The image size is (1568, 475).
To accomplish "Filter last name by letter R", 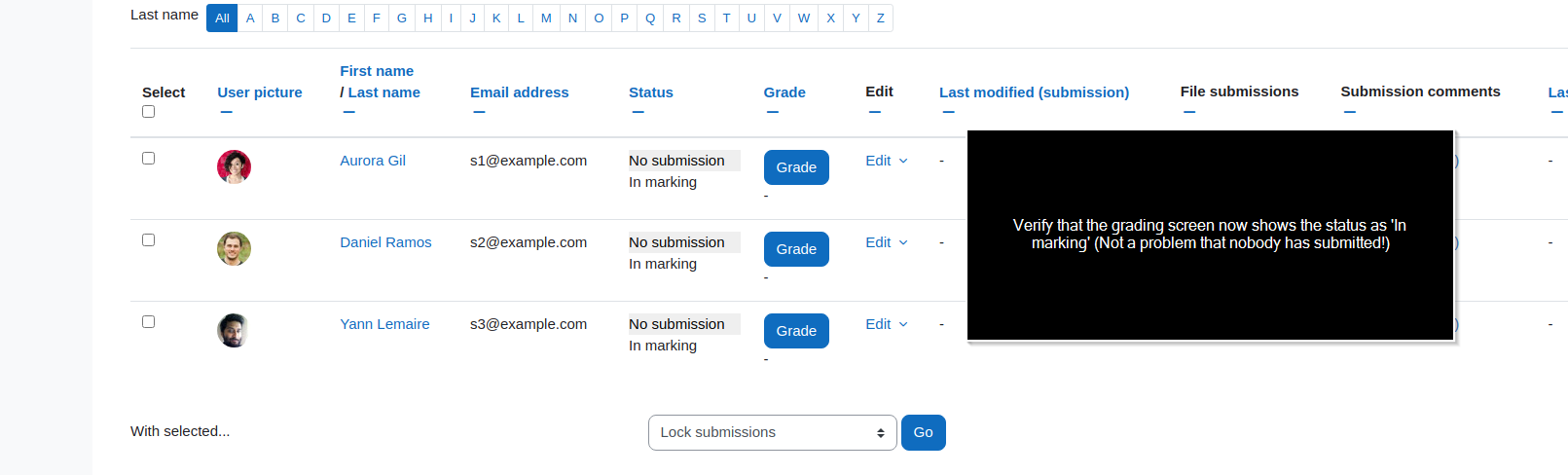I will (675, 18).
